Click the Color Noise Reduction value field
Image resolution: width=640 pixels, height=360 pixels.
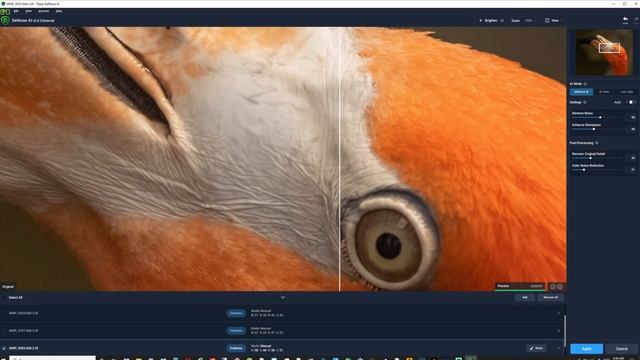[632, 169]
